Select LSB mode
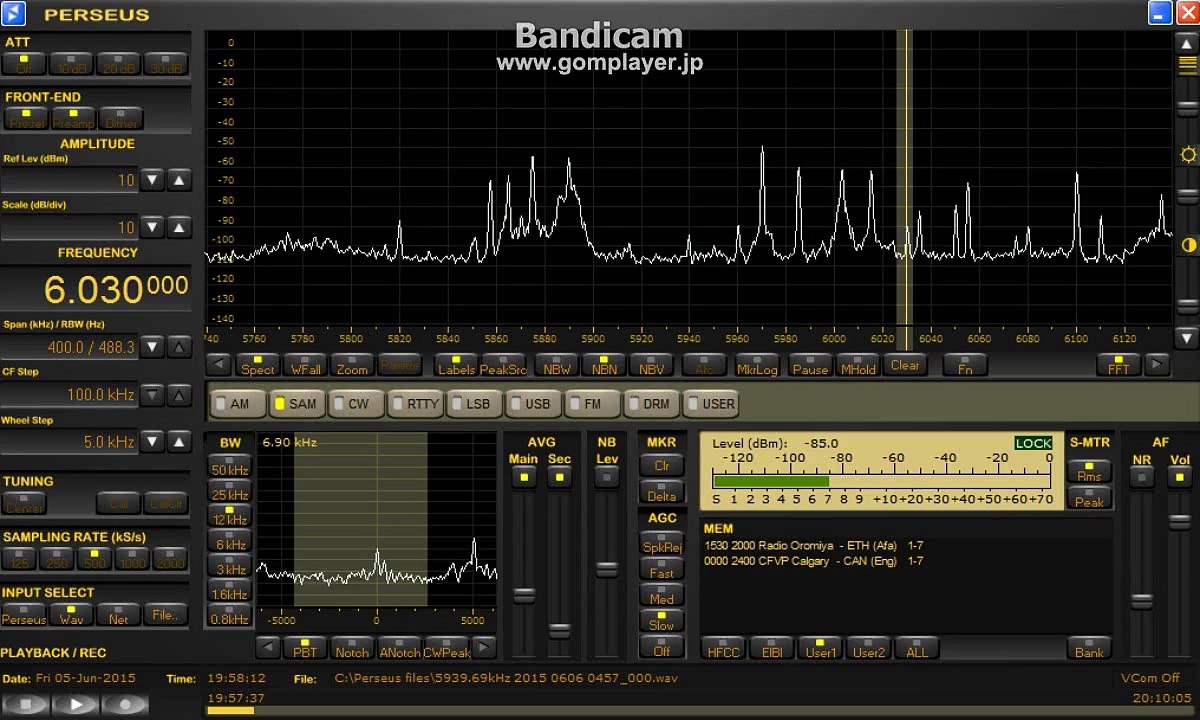Viewport: 1200px width, 720px height. click(473, 404)
